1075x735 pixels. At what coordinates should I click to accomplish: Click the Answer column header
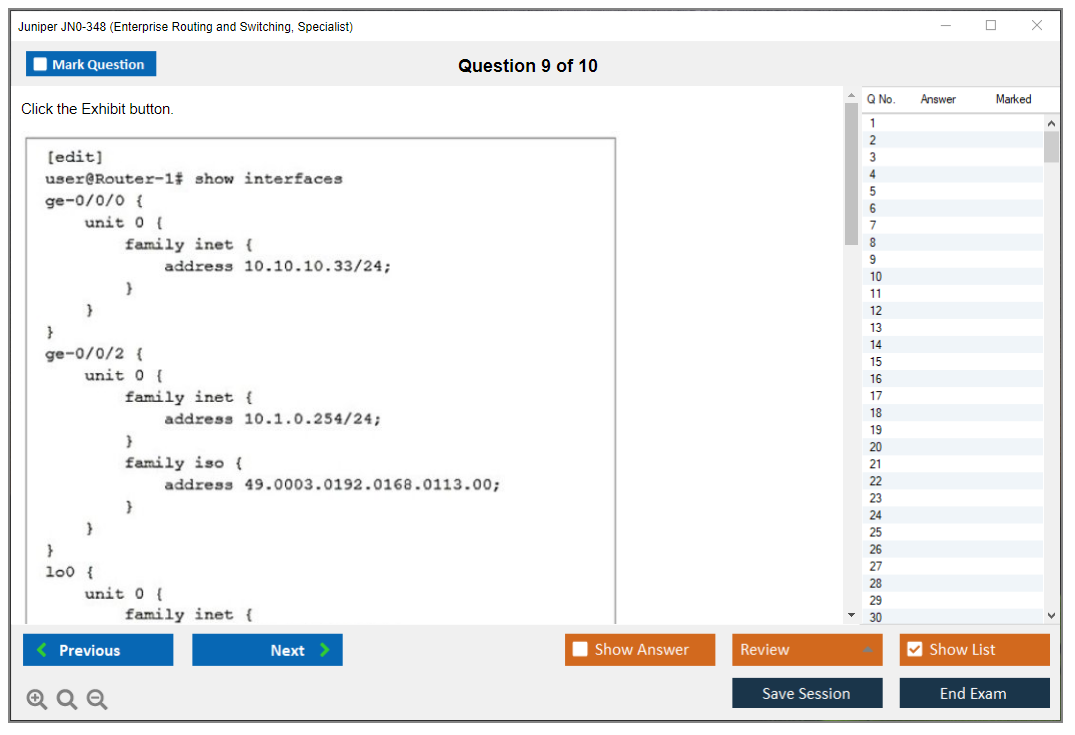coord(938,99)
